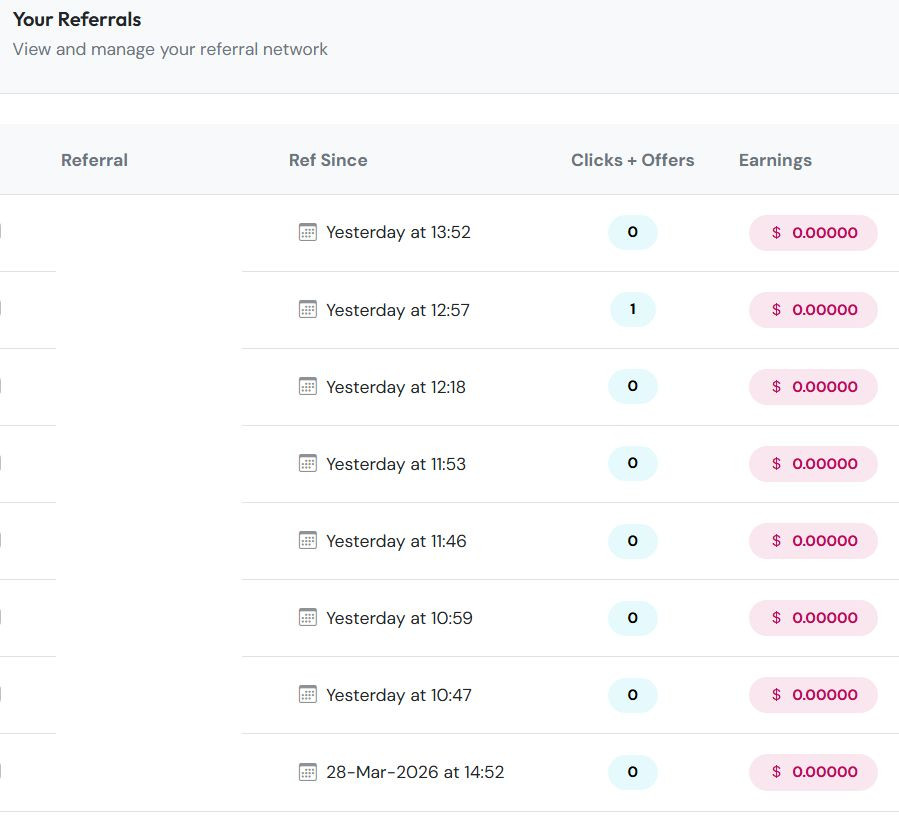Click the 'Yesterday at 10:47' date text
Screen dimensions: 899x819
point(399,695)
